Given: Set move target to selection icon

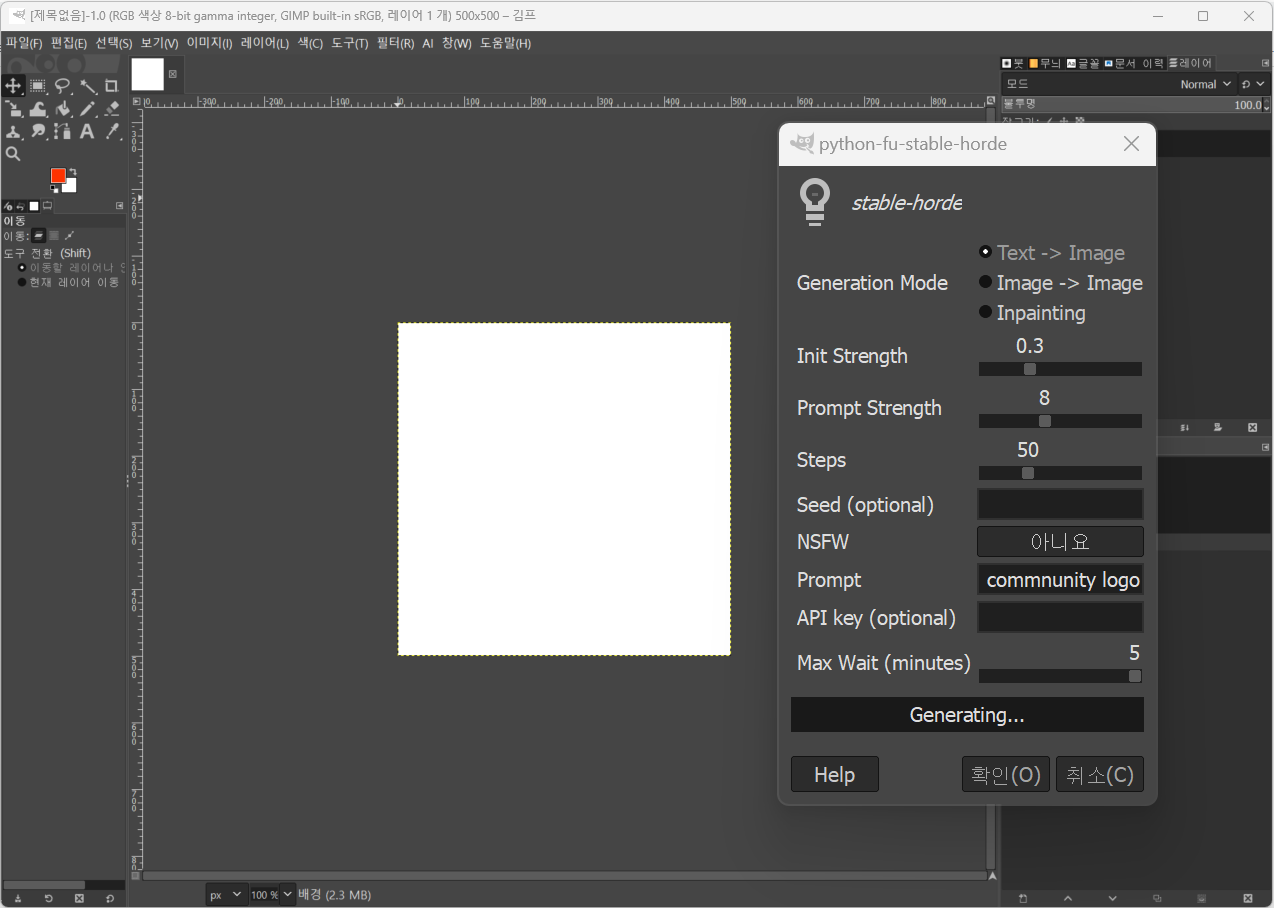Looking at the screenshot, I should (x=55, y=235).
